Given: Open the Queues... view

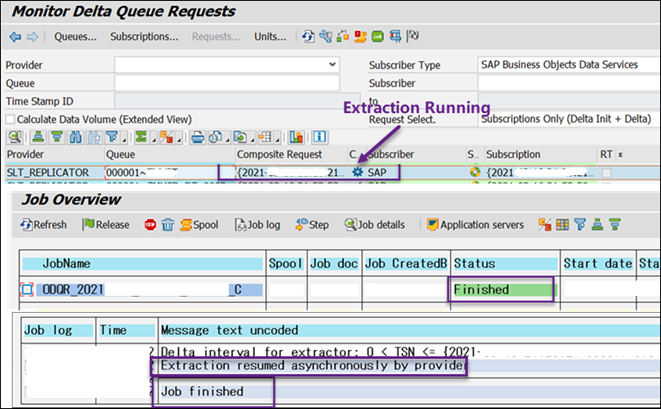Looking at the screenshot, I should pos(75,37).
